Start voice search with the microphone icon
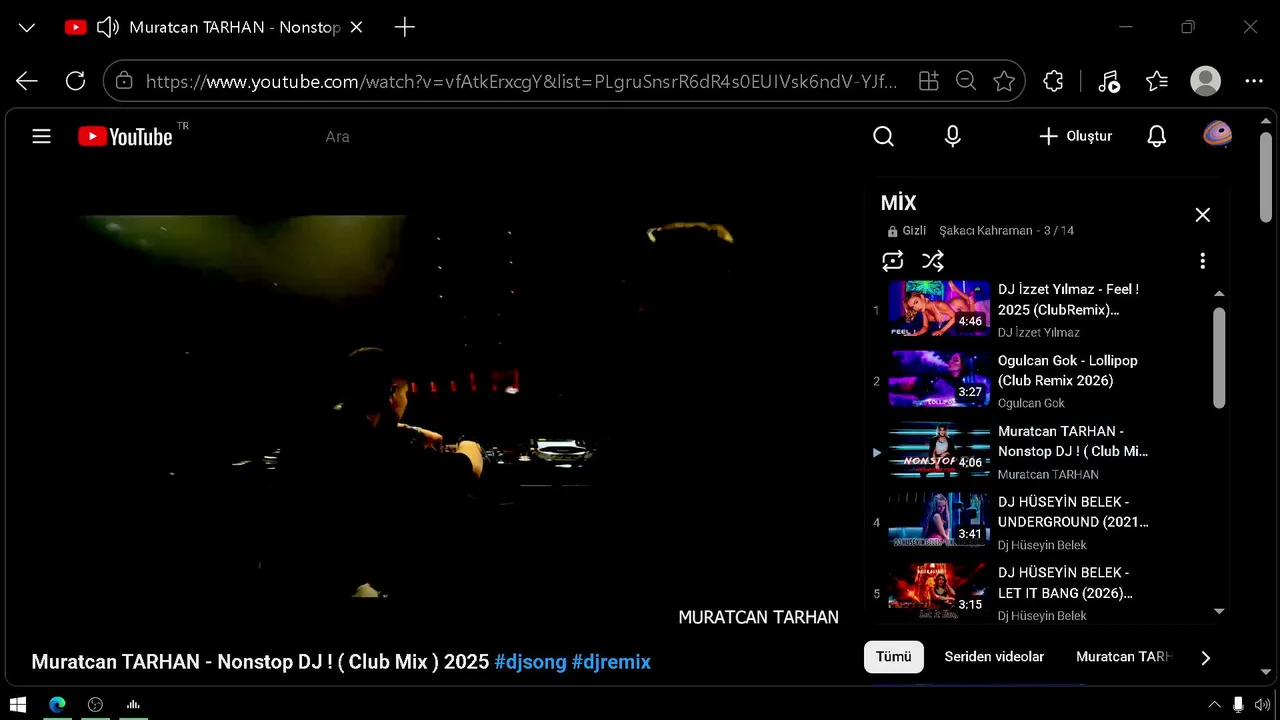The image size is (1280, 720). click(x=953, y=136)
